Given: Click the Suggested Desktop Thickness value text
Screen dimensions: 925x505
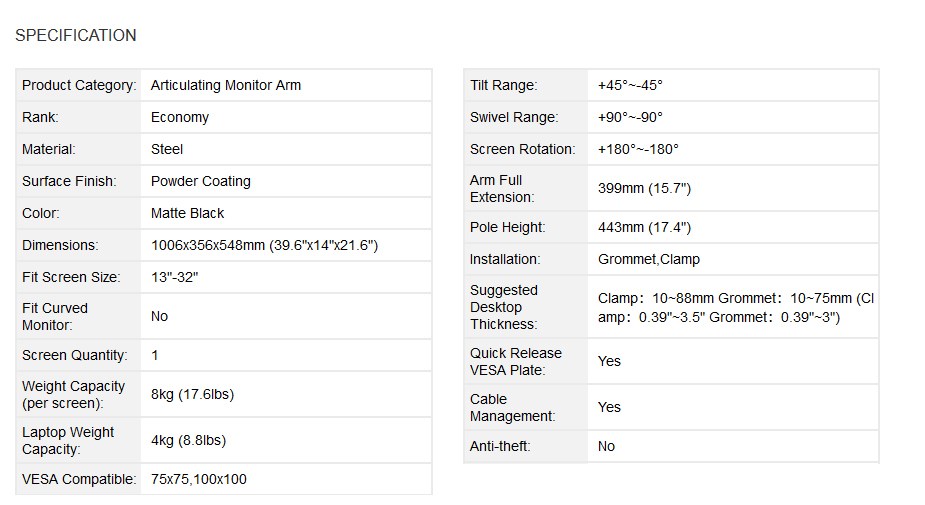Looking at the screenshot, I should coord(736,307).
